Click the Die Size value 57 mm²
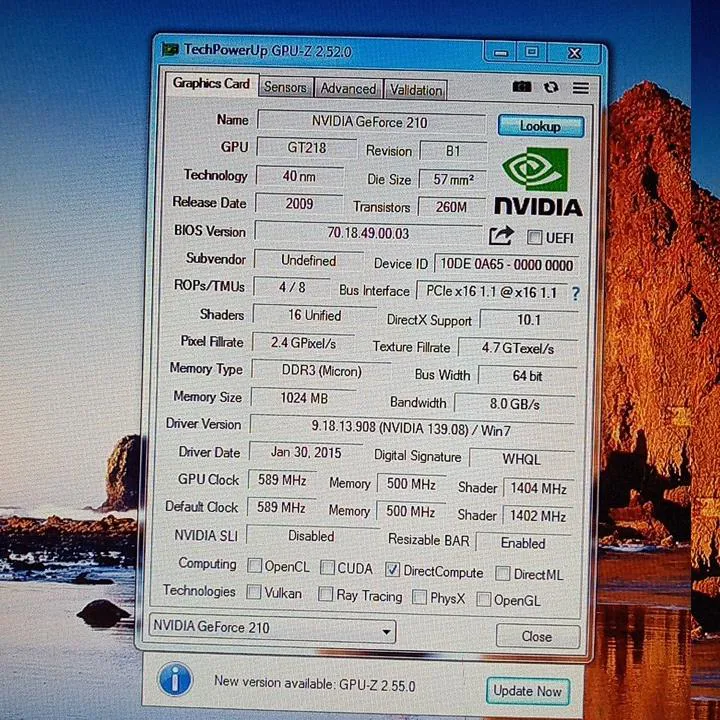Screen dimensions: 720x720 click(x=453, y=180)
